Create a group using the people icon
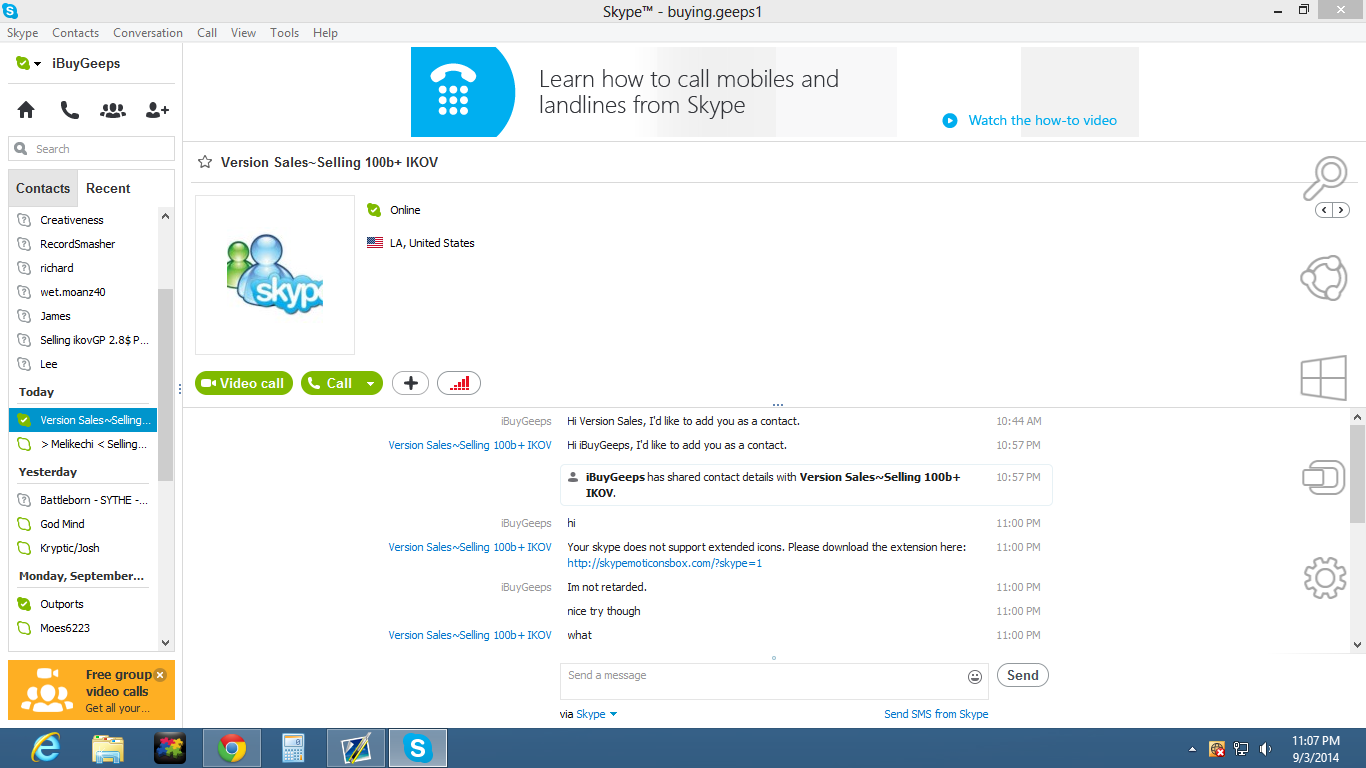 [113, 110]
